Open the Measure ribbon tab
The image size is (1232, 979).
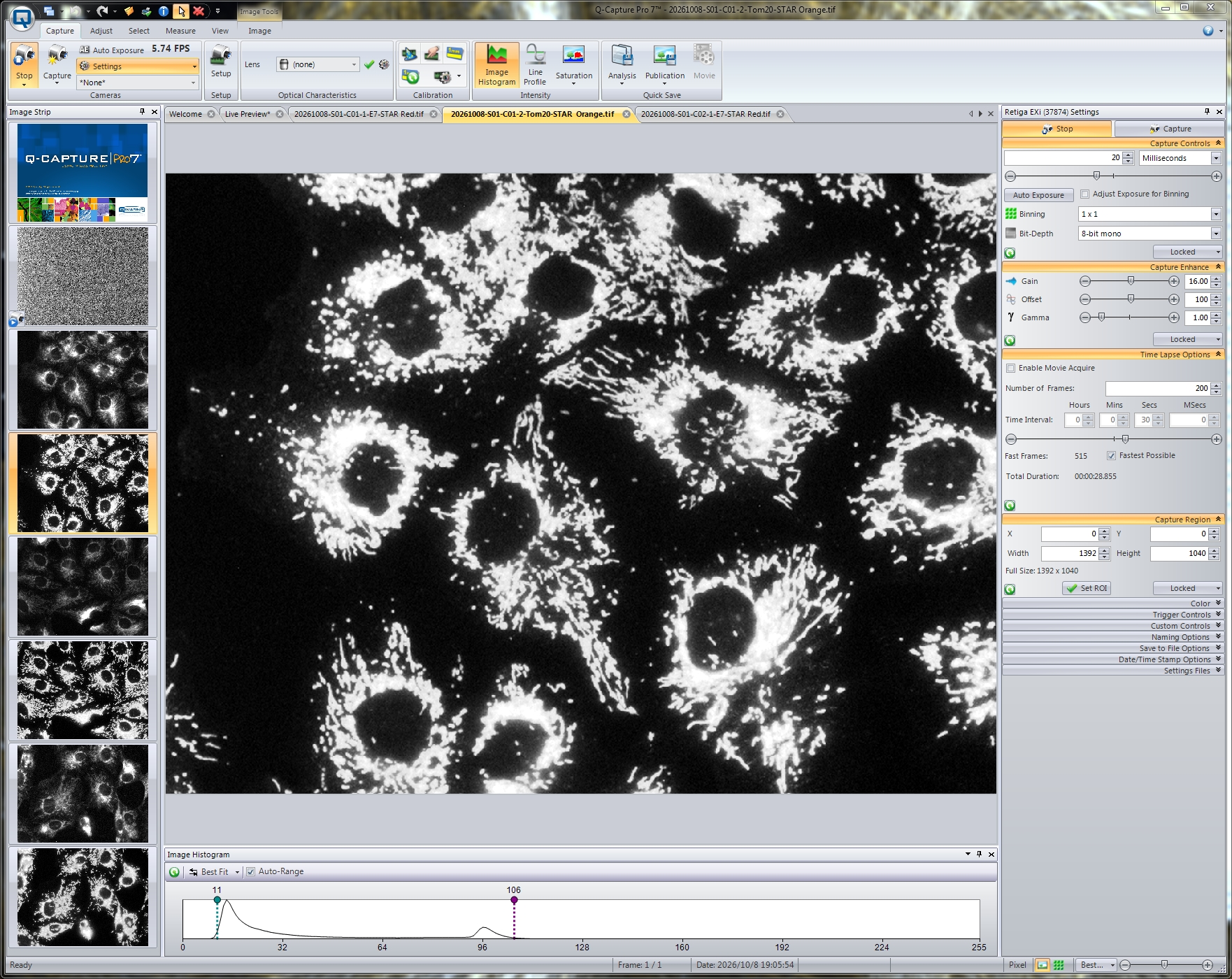coord(180,31)
